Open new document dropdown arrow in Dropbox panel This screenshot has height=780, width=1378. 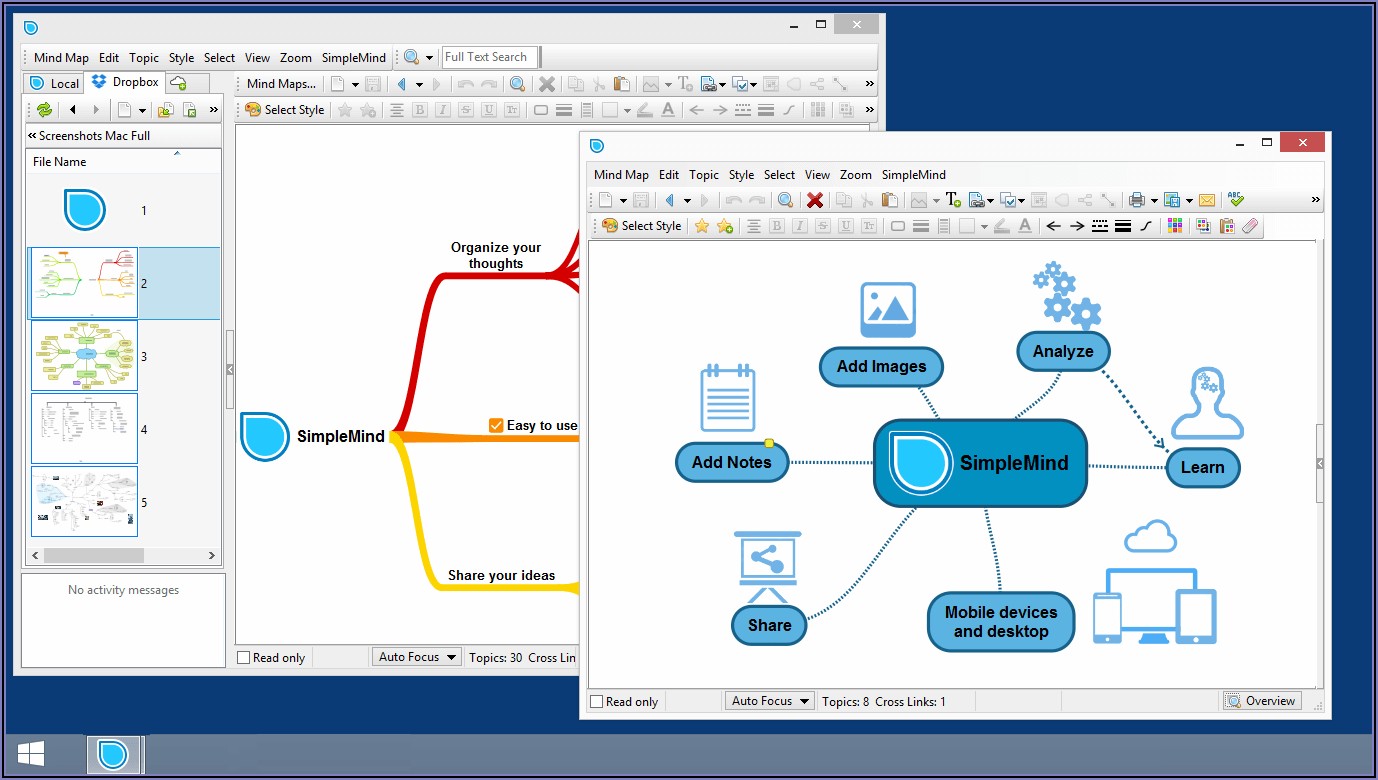coord(142,110)
